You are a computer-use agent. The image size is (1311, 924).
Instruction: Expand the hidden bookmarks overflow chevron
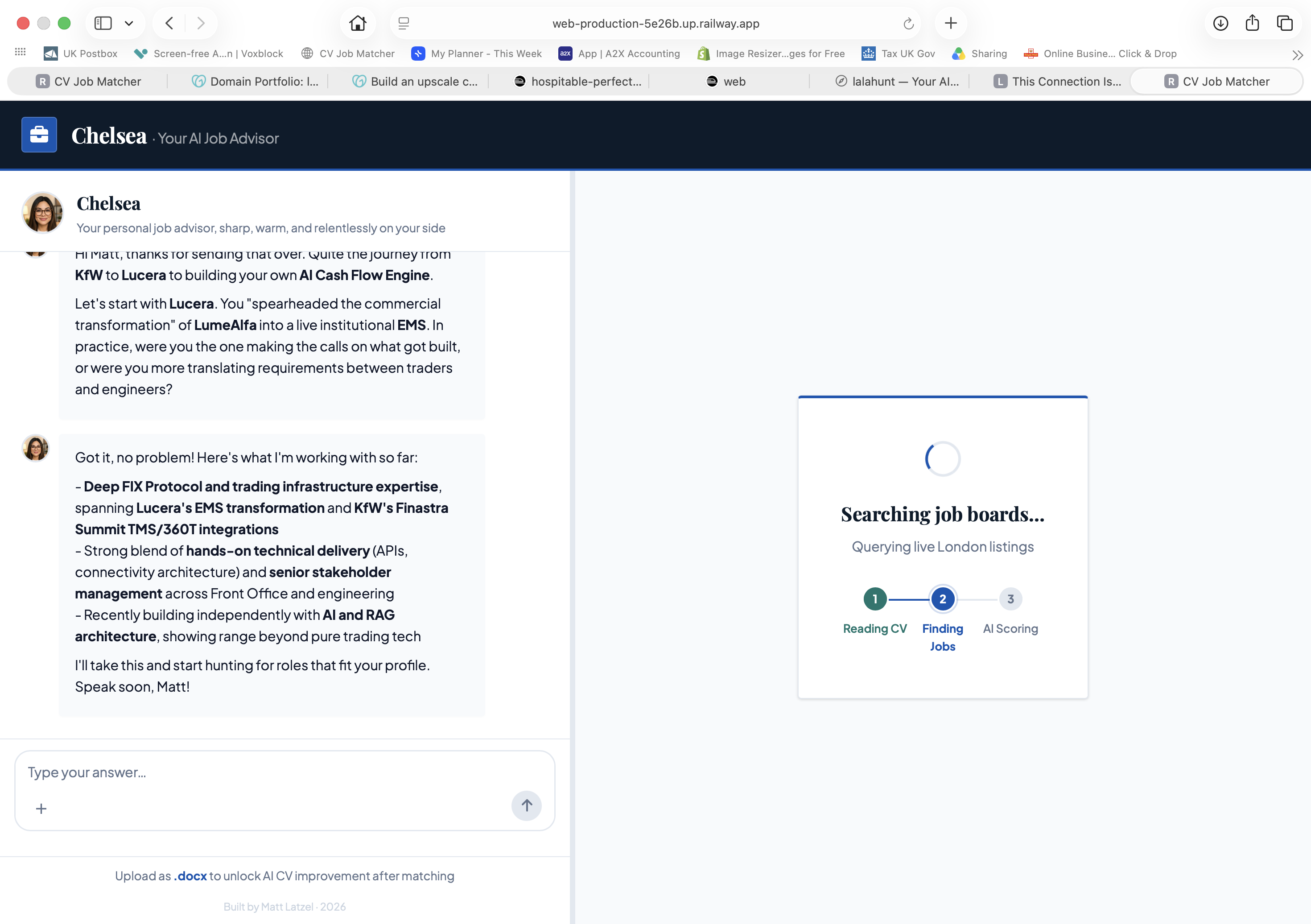[x=1297, y=55]
